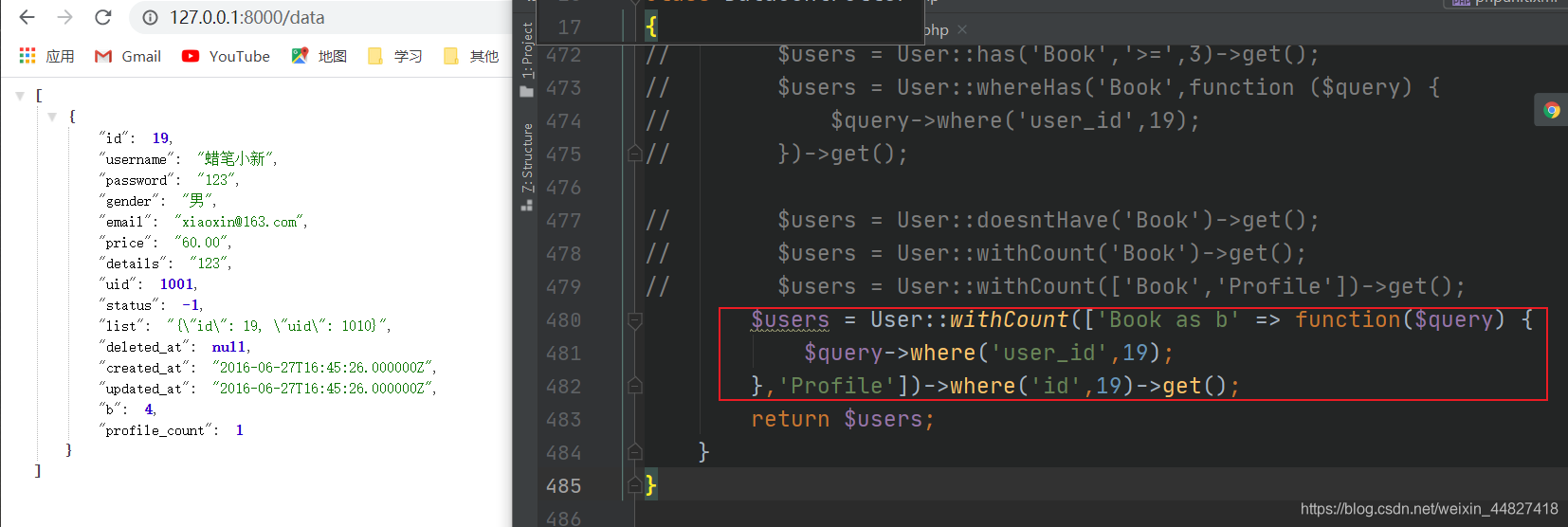
Task: Click the "status" value -1
Action: tap(191, 305)
